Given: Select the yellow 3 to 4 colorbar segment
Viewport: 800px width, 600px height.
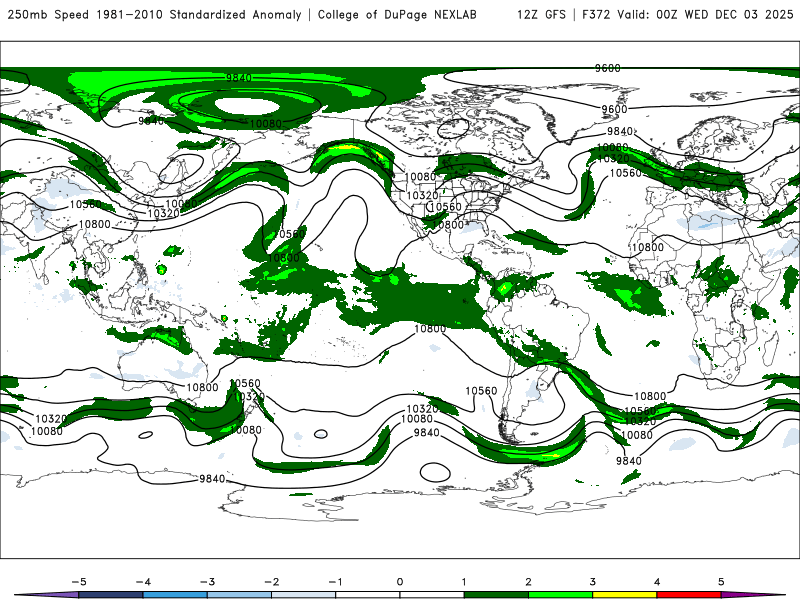Looking at the screenshot, I should click(x=624, y=595).
